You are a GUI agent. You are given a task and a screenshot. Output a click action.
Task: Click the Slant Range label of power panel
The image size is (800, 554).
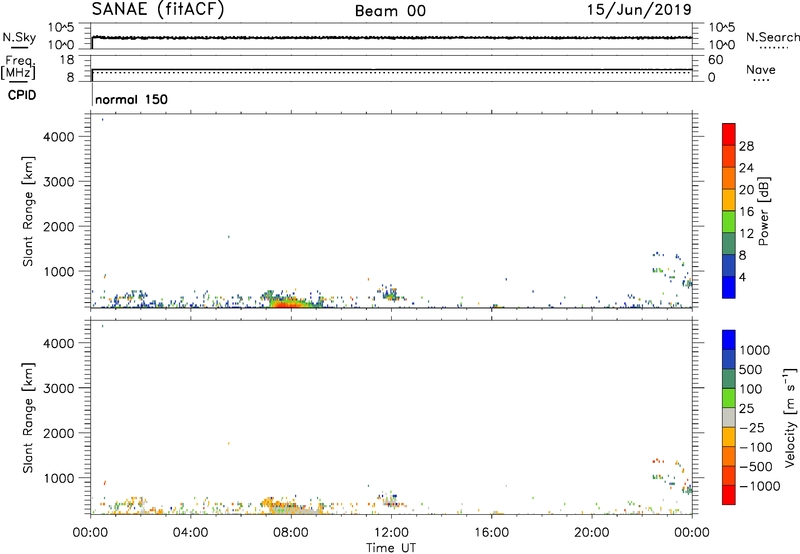point(28,211)
